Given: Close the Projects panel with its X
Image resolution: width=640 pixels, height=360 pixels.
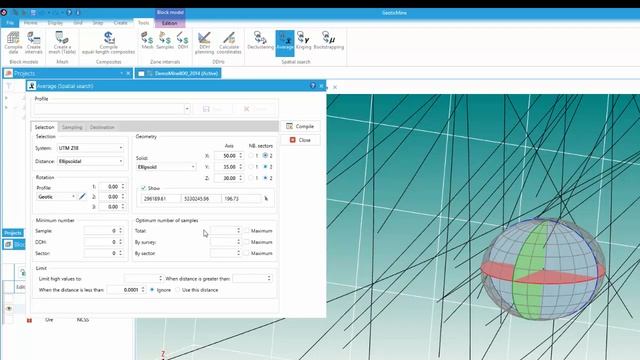Looking at the screenshot, I should click(128, 73).
